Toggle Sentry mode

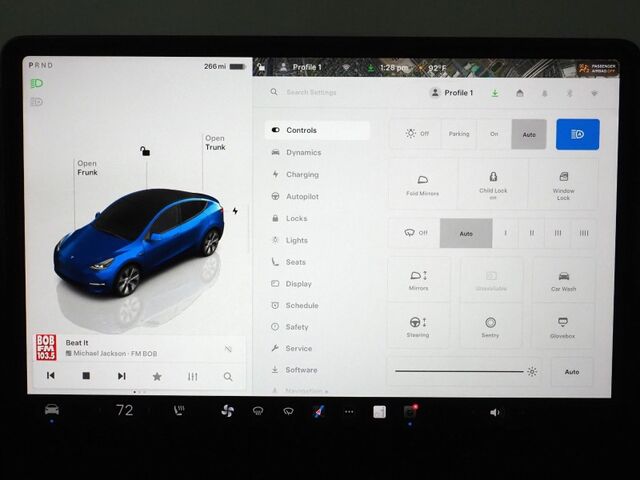click(x=490, y=327)
